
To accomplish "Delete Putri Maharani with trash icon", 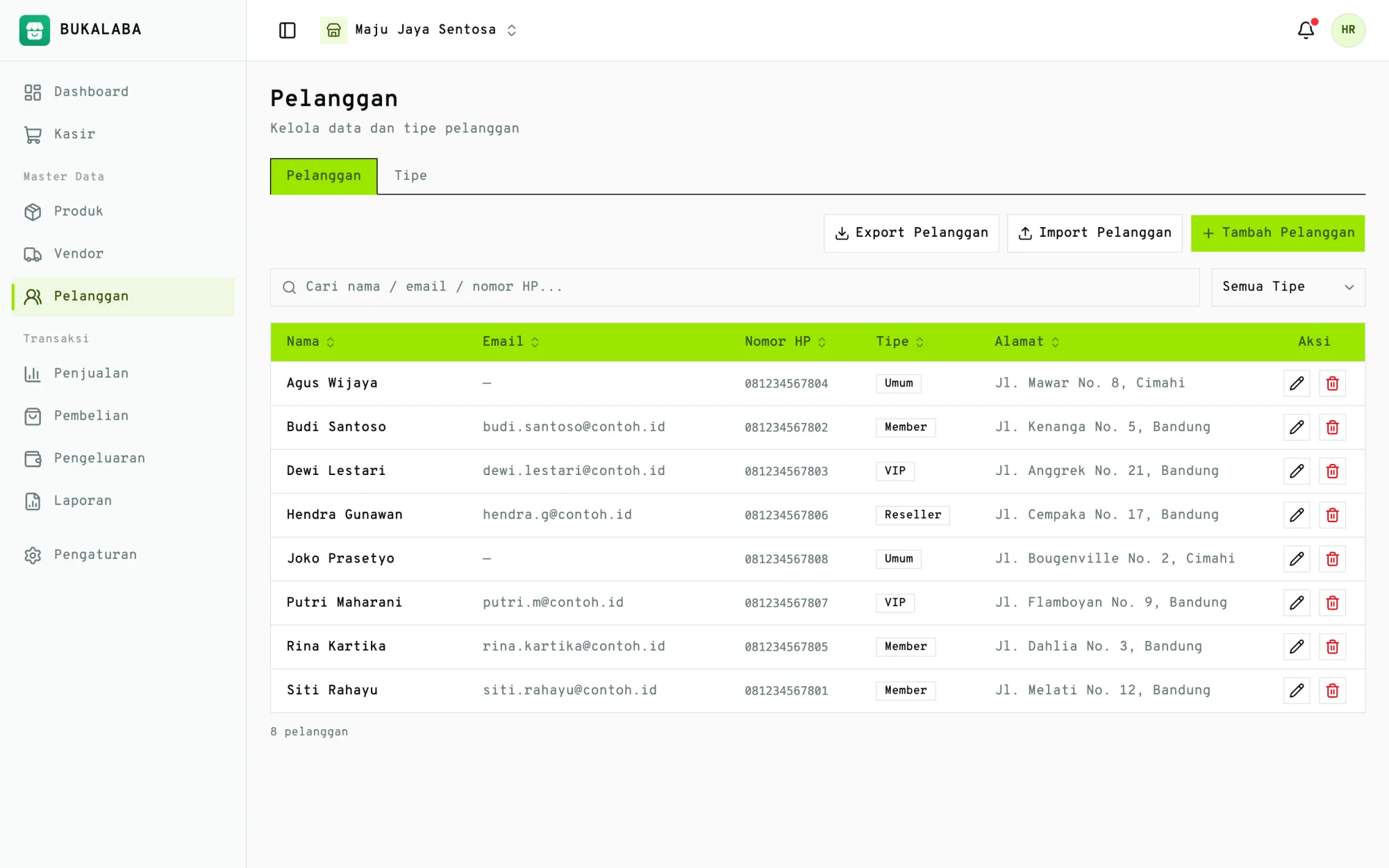I will pos(1332,602).
